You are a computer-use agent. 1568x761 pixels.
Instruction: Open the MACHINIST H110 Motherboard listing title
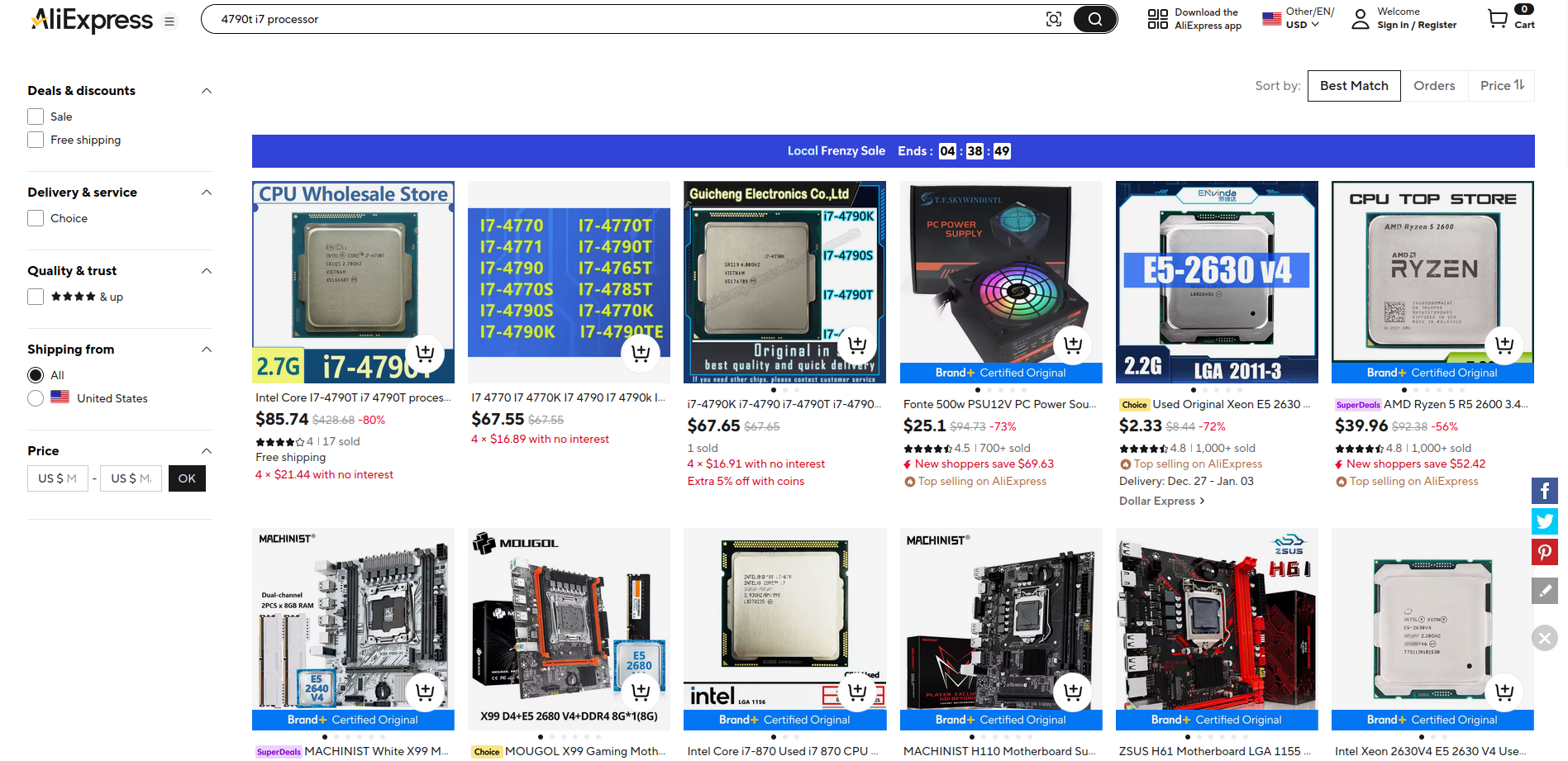(999, 751)
